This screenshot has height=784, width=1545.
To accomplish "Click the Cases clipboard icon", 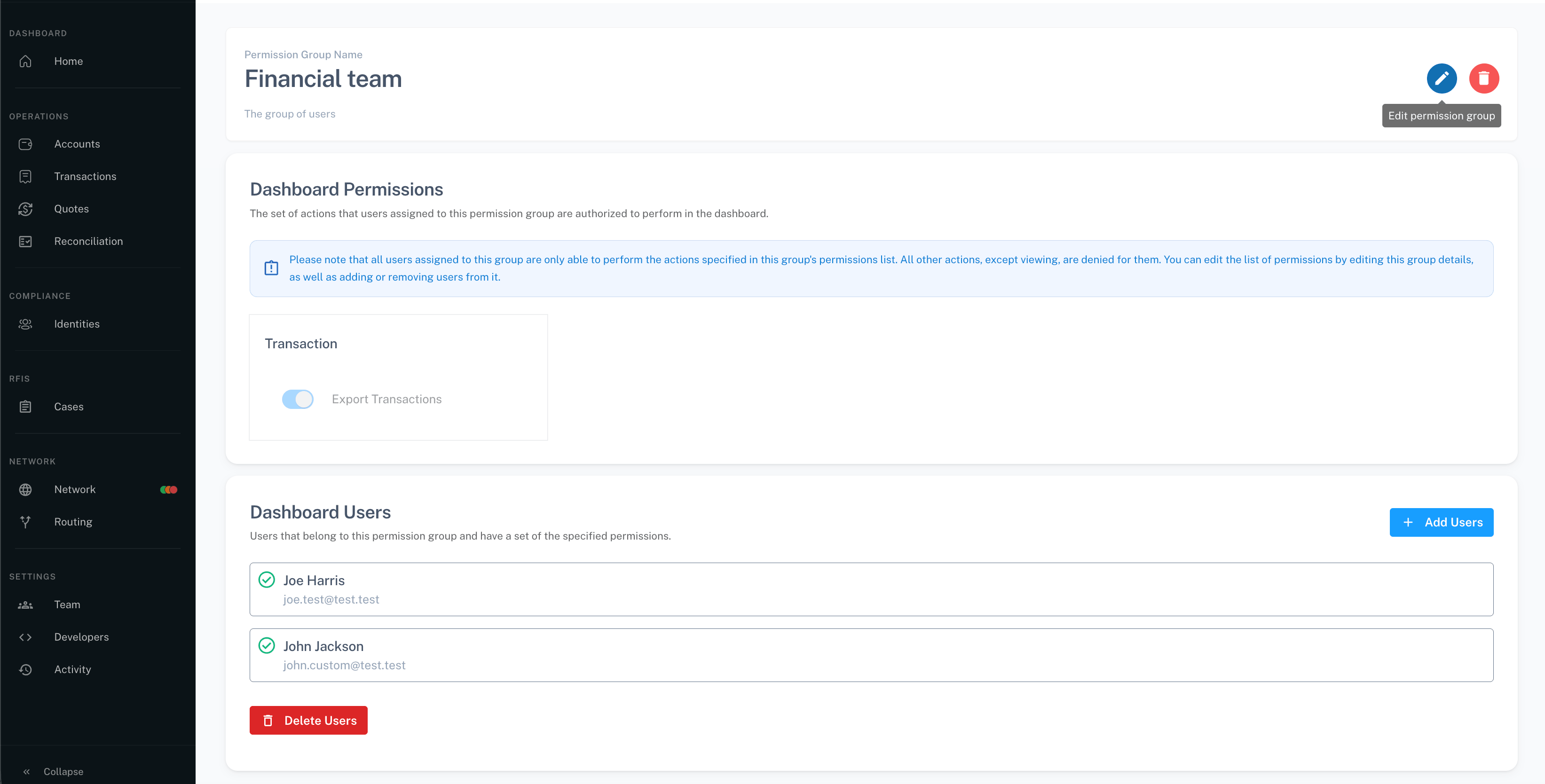I will coord(25,407).
